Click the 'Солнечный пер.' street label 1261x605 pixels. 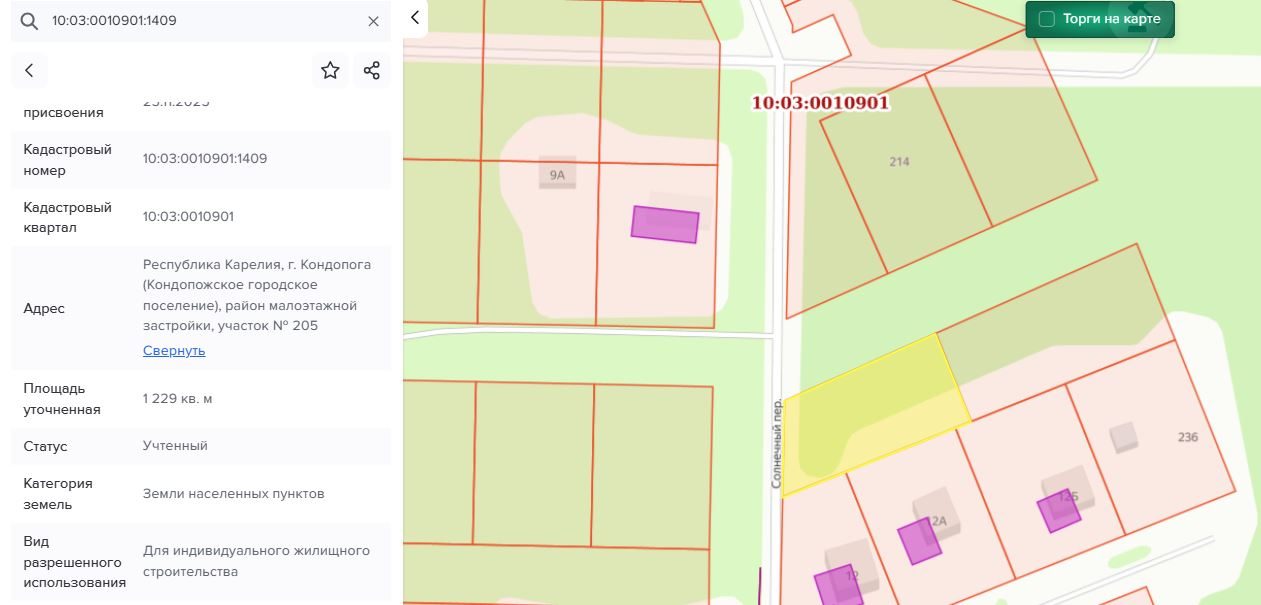pos(777,443)
